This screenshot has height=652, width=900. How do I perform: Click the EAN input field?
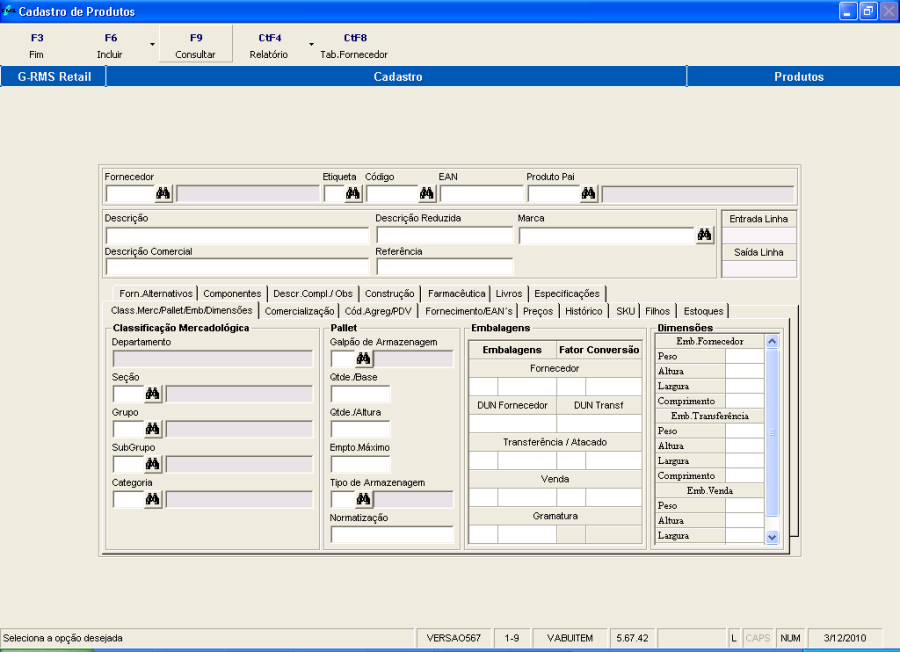pyautogui.click(x=481, y=194)
